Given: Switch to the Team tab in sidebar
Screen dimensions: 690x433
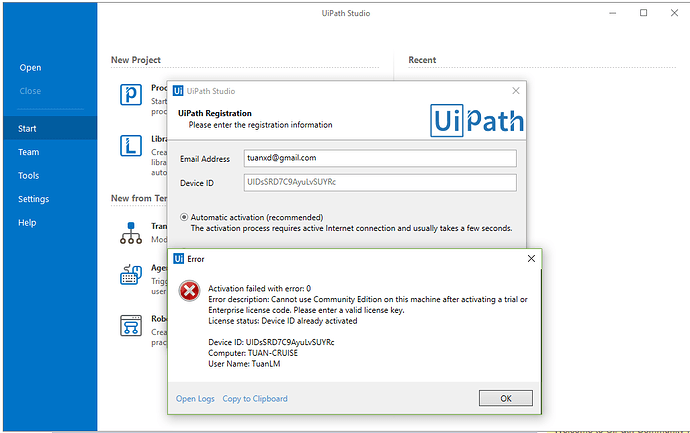Looking at the screenshot, I should 29,152.
